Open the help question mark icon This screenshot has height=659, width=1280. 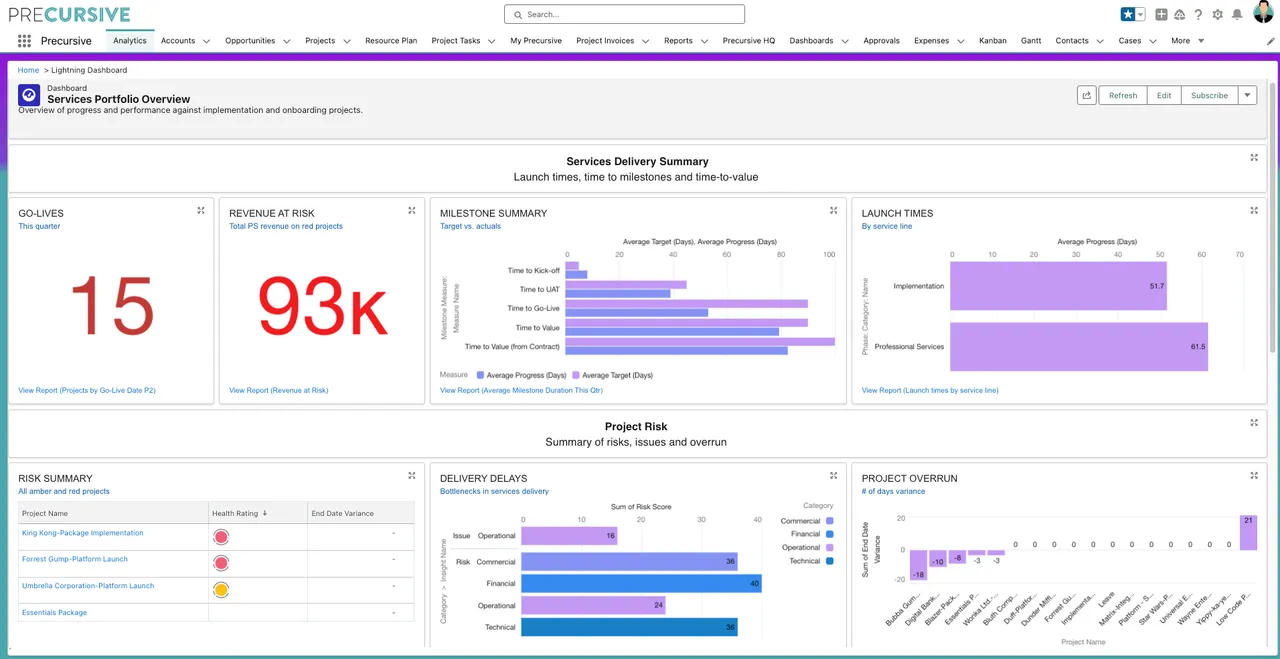(x=1198, y=15)
